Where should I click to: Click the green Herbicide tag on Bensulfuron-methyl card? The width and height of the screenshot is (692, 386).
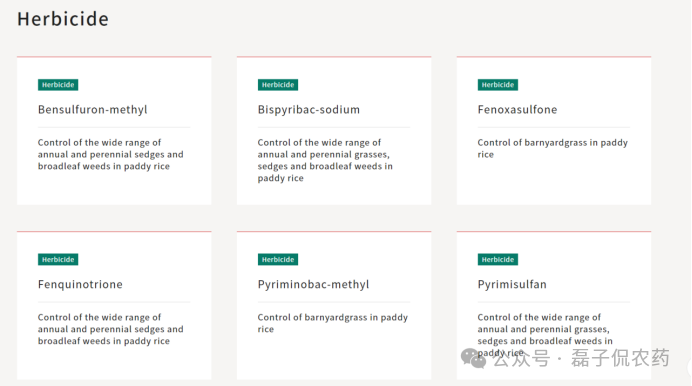[x=58, y=85]
